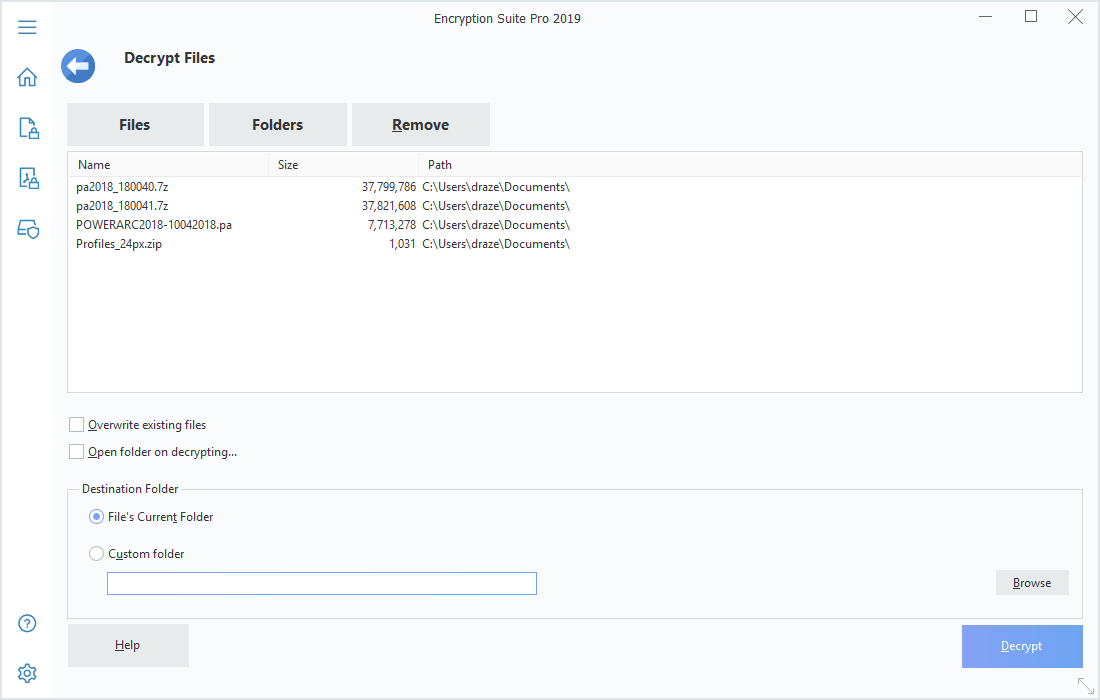Click the blue back arrow icon

tap(78, 67)
